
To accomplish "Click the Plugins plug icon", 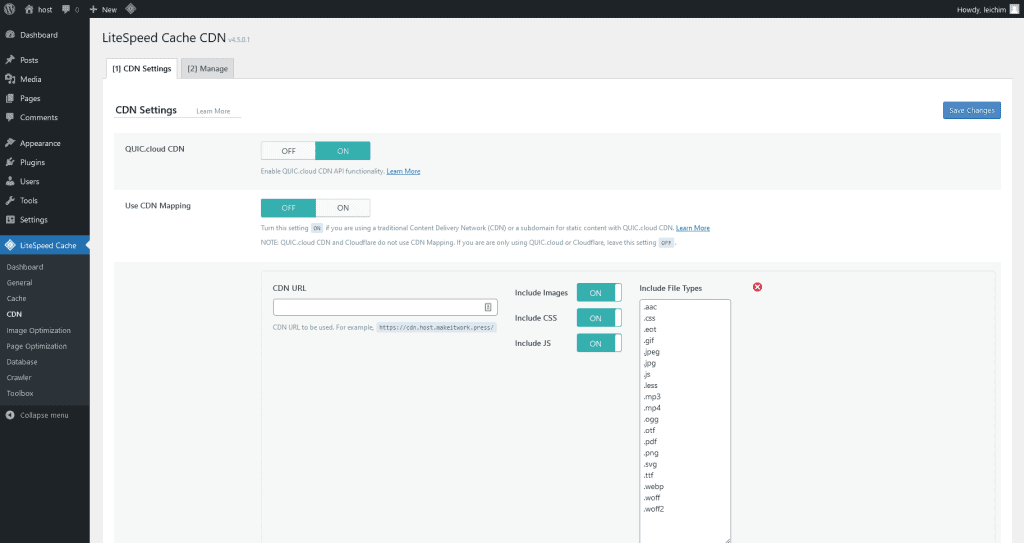I will click(10, 162).
